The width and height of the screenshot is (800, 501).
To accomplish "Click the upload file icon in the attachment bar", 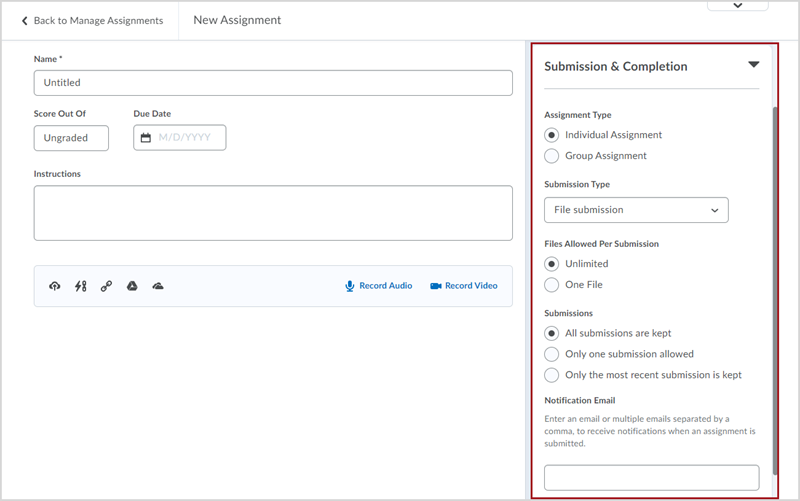I will point(55,286).
